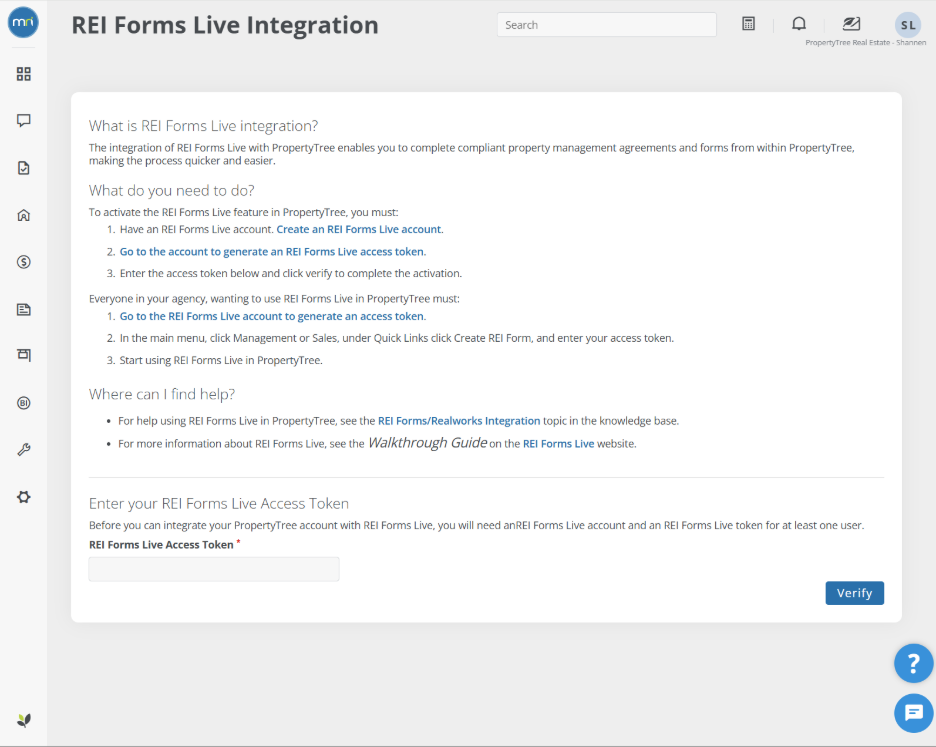Open 'Go to the REI Forms Live account' link
This screenshot has height=747, width=936.
tap(273, 316)
